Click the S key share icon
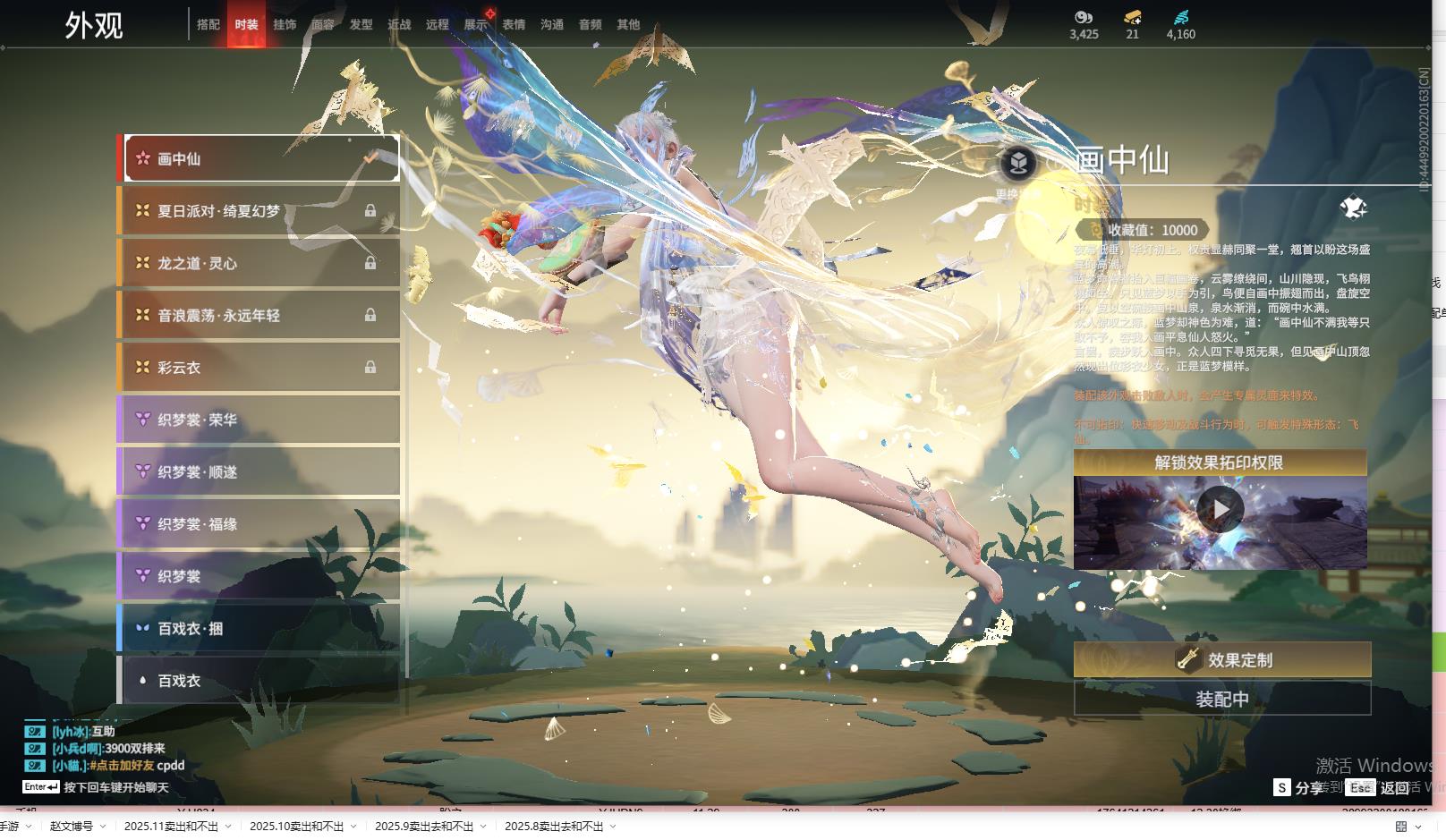The image size is (1446, 840). pyautogui.click(x=1282, y=787)
